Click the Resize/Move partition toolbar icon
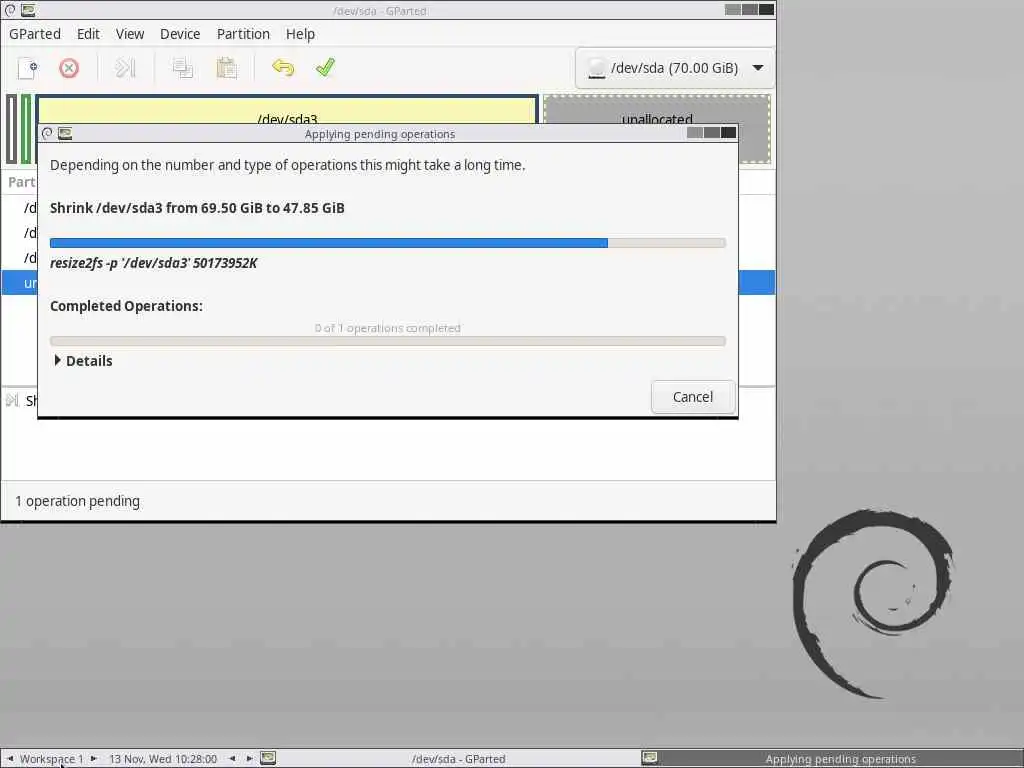The image size is (1024, 768). pos(125,68)
